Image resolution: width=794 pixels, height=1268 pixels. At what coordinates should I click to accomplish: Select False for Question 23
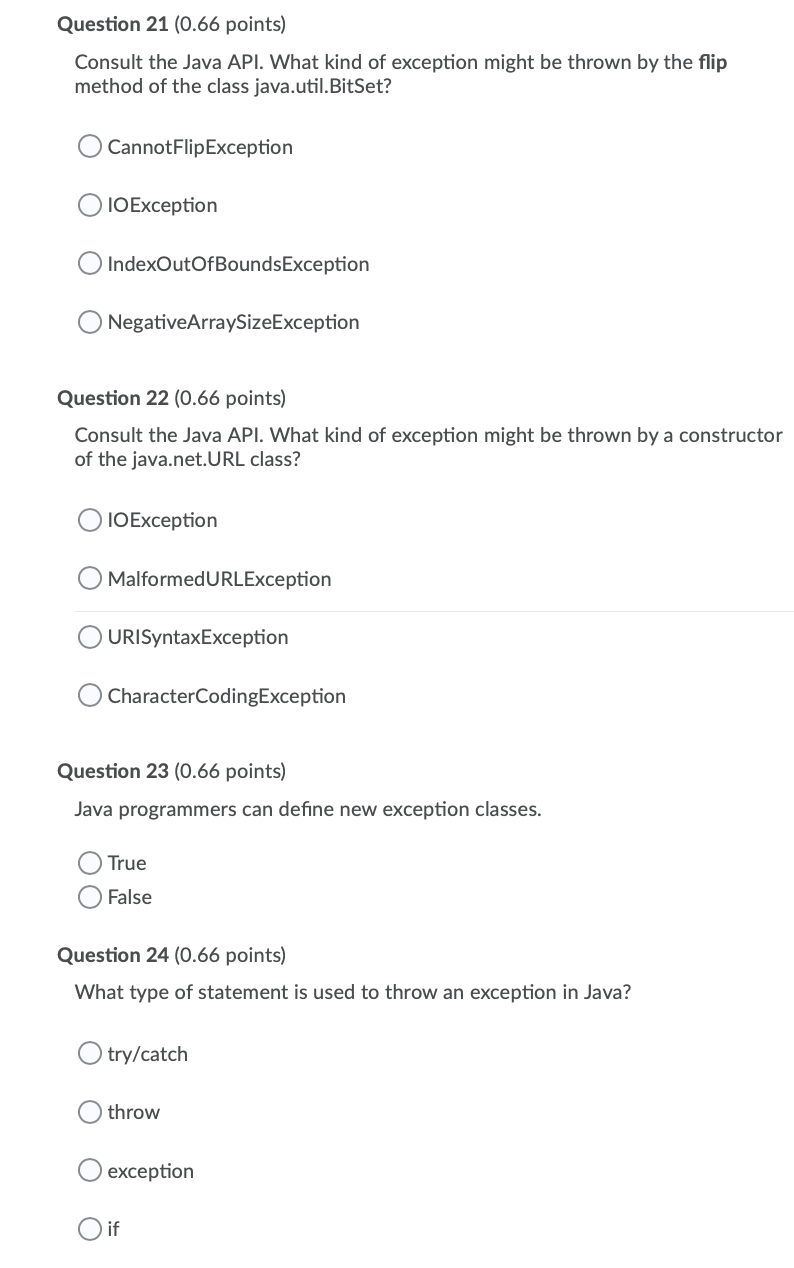[x=89, y=896]
